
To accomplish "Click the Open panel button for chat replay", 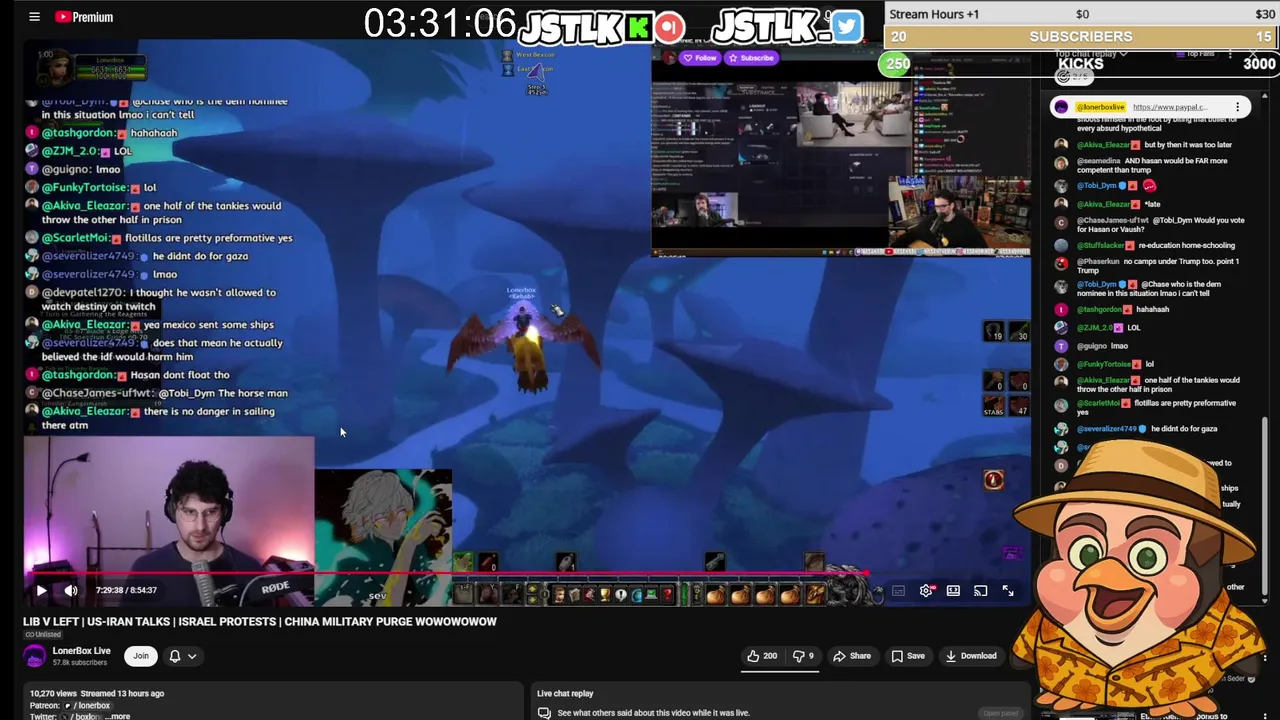I will [x=1000, y=713].
